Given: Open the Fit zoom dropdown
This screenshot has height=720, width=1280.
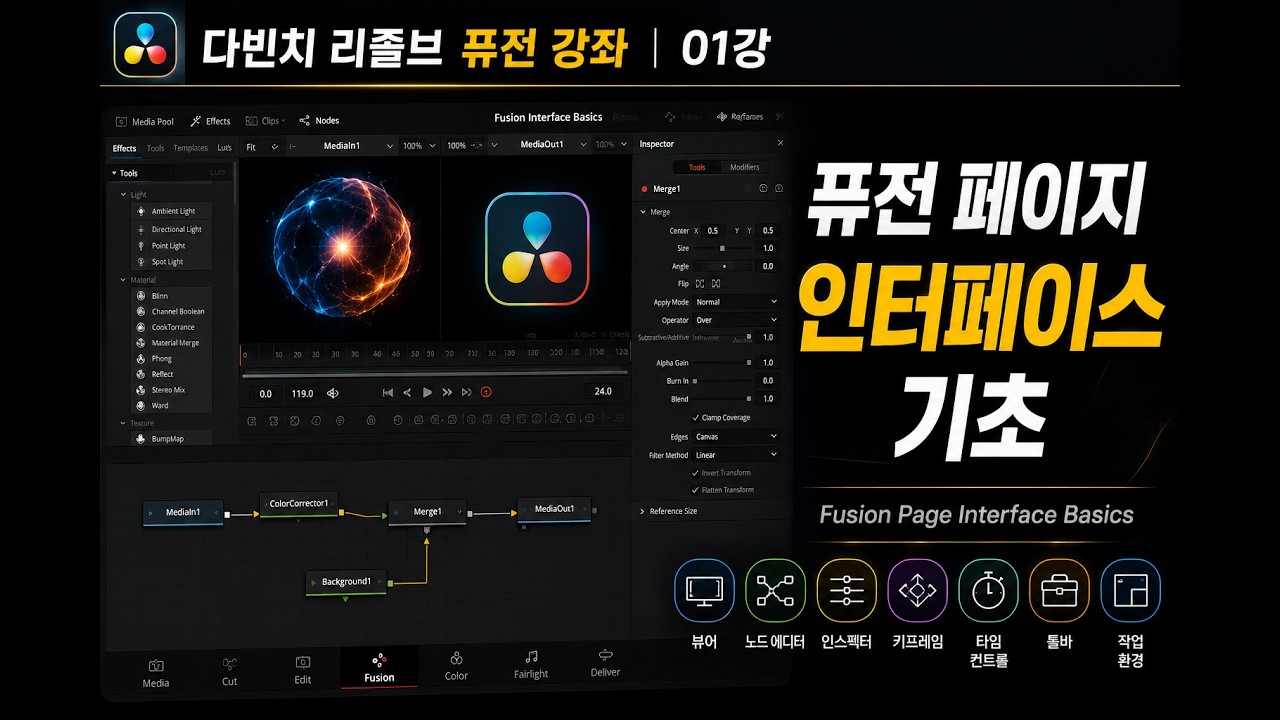Looking at the screenshot, I should click(262, 146).
